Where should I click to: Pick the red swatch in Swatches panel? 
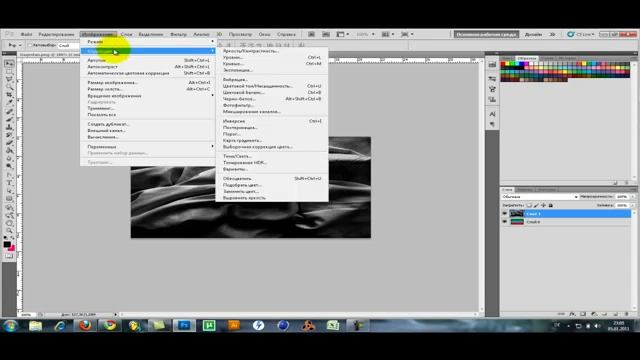[x=503, y=64]
